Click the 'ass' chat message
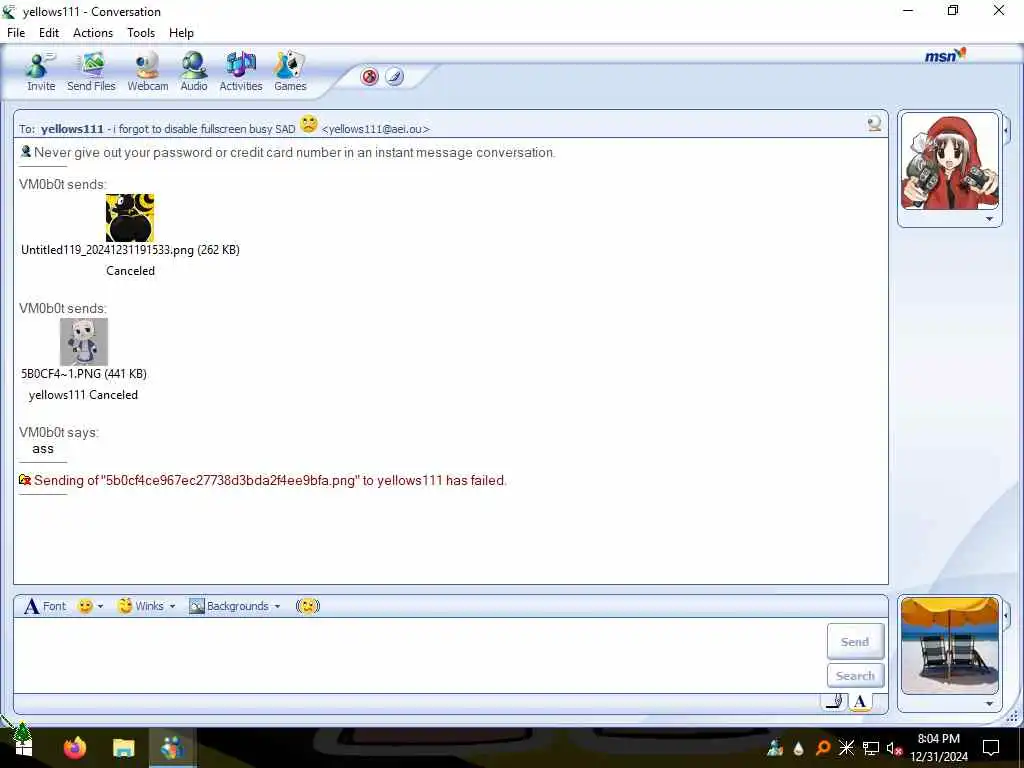This screenshot has height=768, width=1024. [x=42, y=449]
